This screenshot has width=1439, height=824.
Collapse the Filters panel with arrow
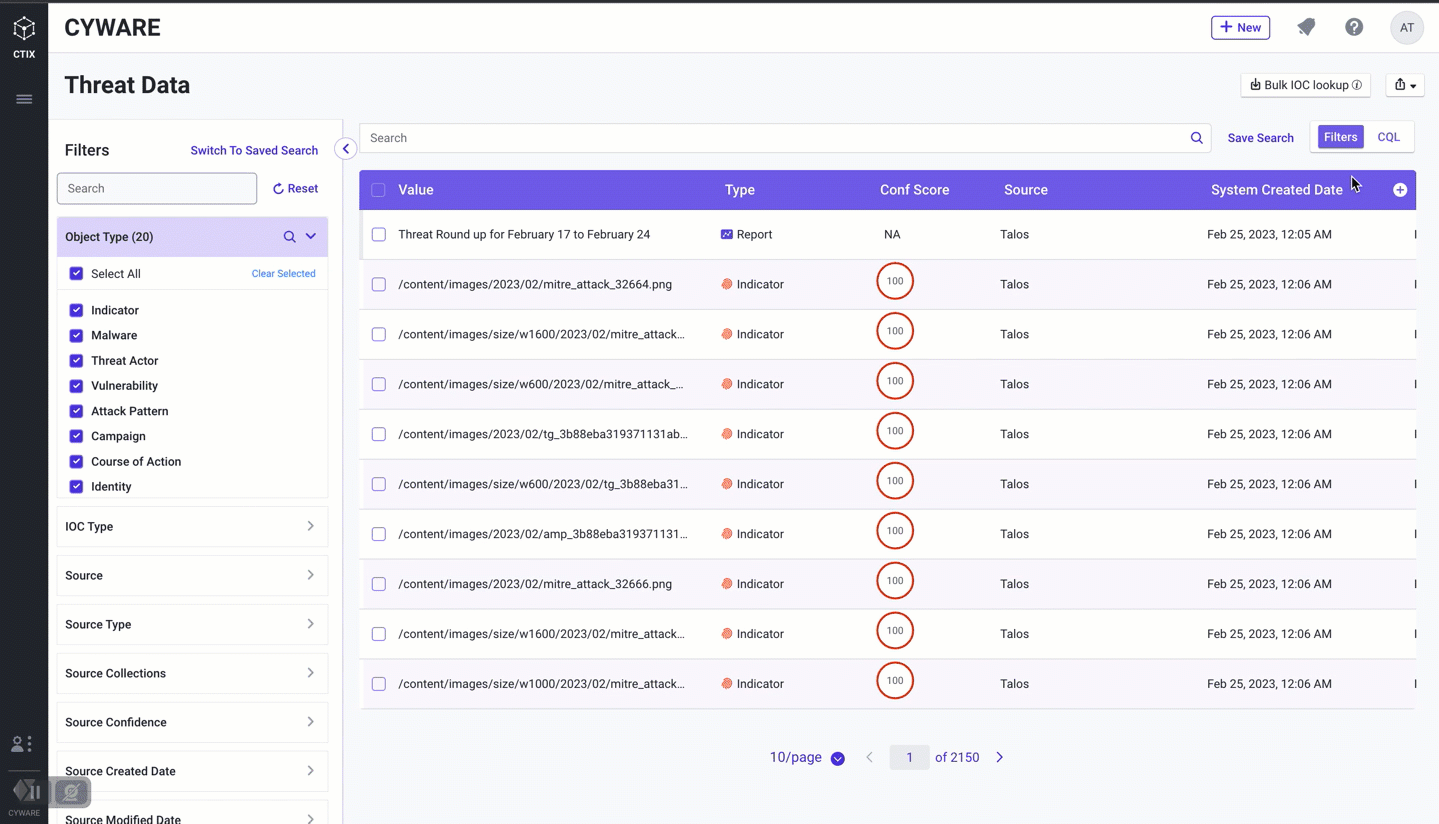[346, 149]
